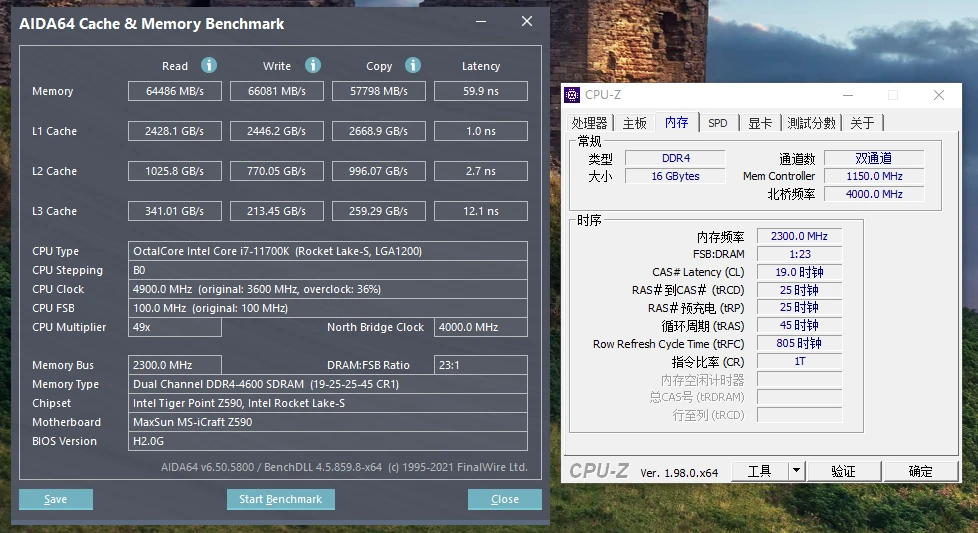The height and width of the screenshot is (533, 978).
Task: Click the Copy info icon in AIDA64
Action: coord(413,65)
